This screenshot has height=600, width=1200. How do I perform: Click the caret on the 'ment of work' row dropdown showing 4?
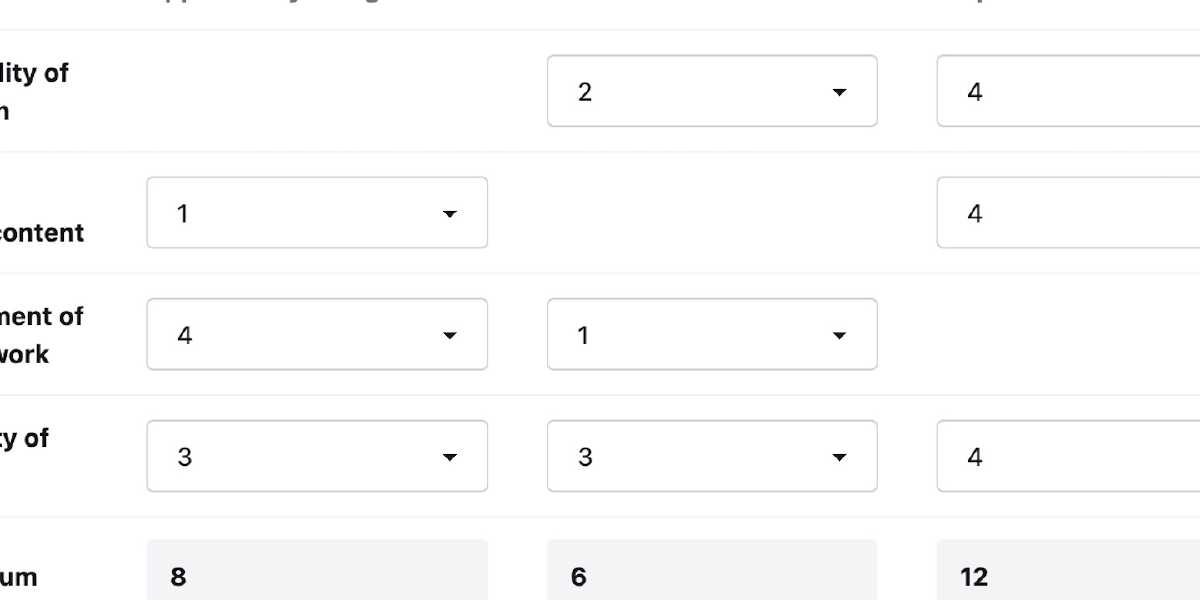[449, 335]
